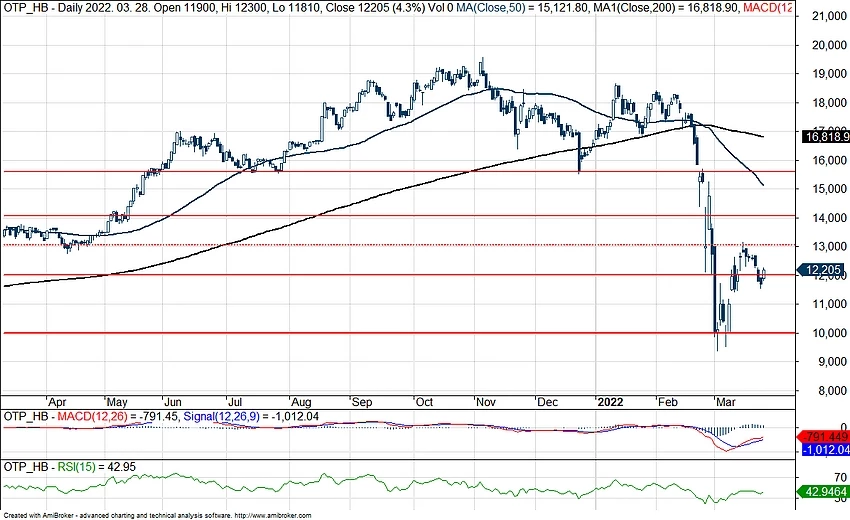
Task: Click the 14,000 price axis label
Action: (x=829, y=217)
